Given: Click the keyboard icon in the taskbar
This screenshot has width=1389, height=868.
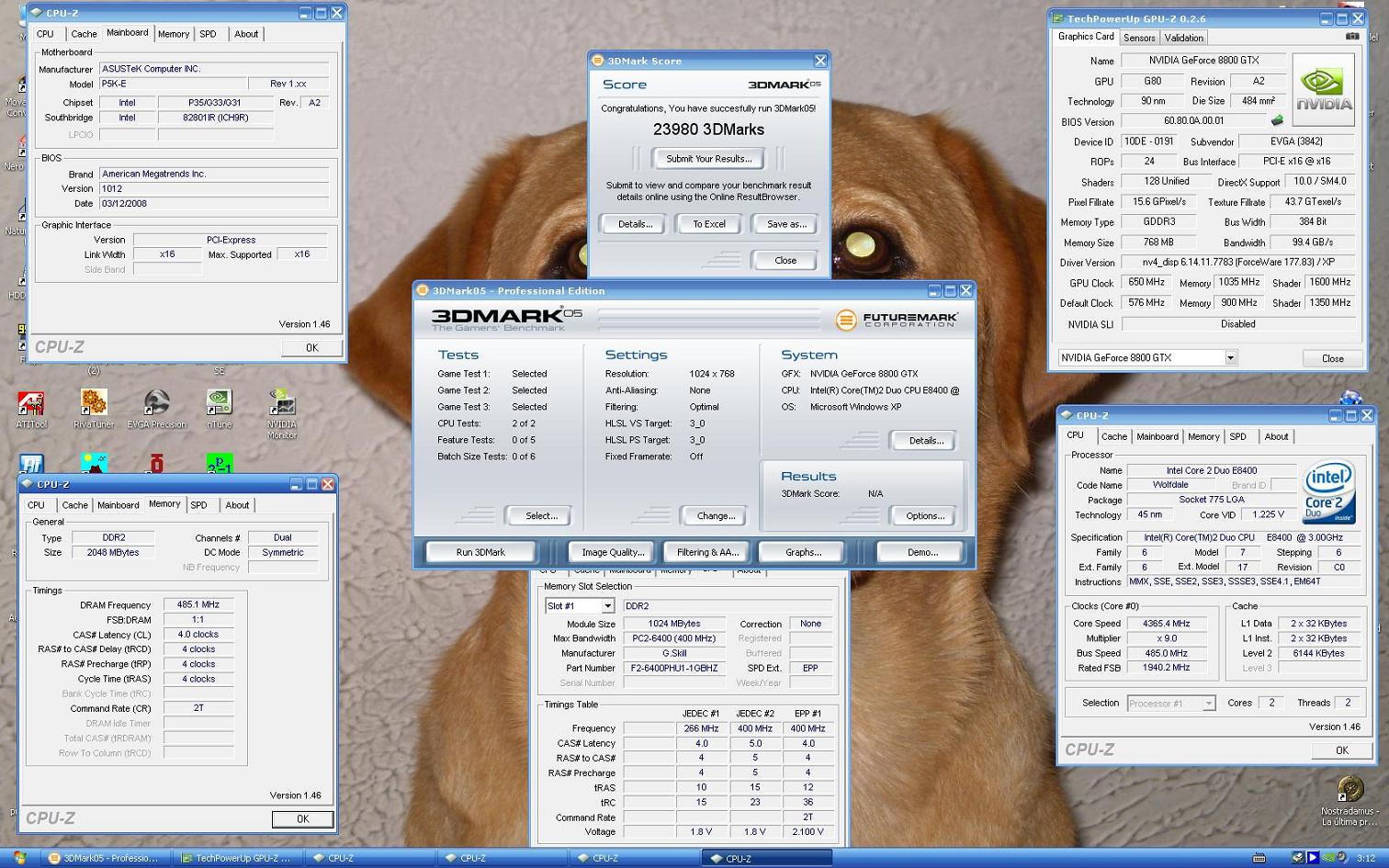Looking at the screenshot, I should tap(1259, 858).
